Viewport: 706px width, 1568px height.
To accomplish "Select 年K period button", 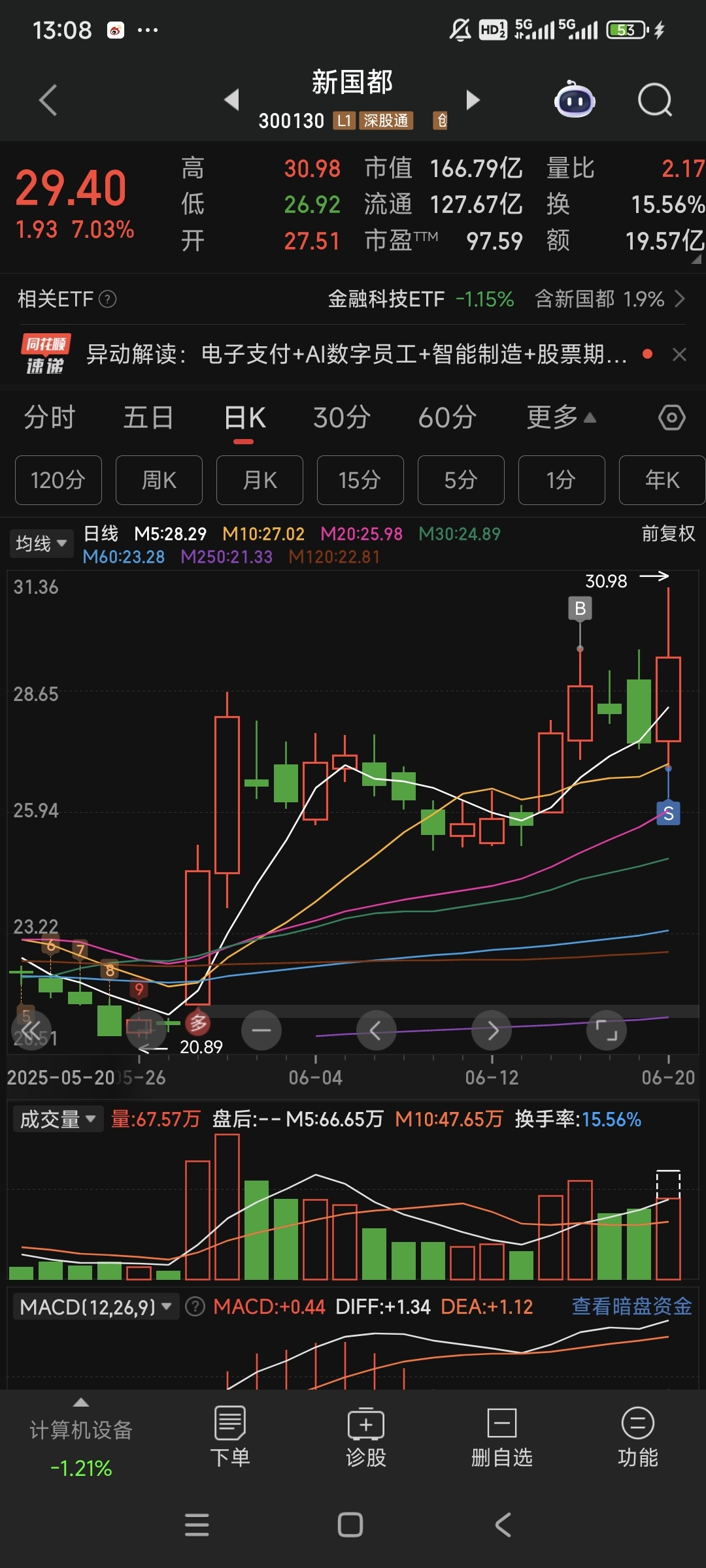I will tap(662, 480).
